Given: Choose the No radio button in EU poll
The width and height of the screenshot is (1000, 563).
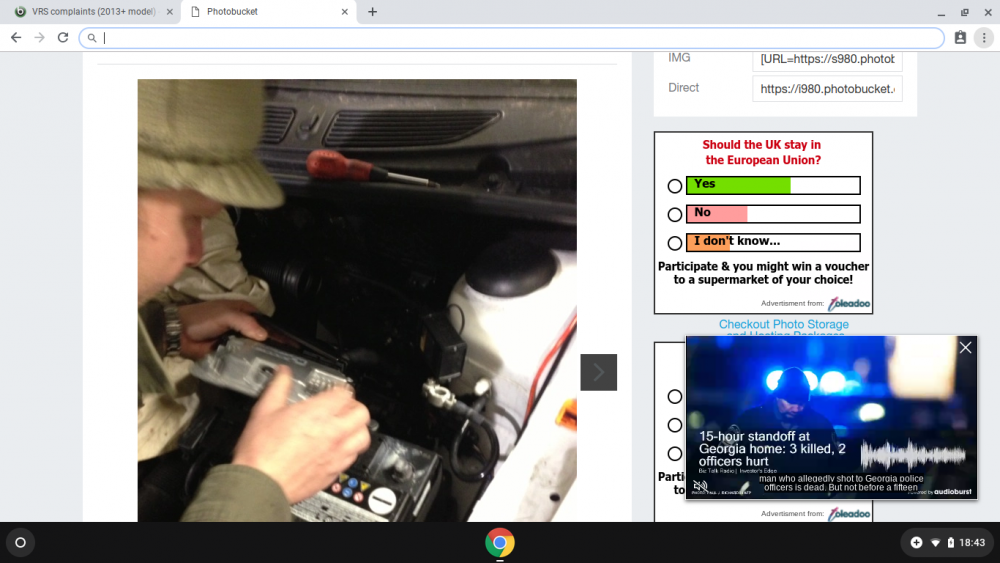Looking at the screenshot, I should (675, 215).
